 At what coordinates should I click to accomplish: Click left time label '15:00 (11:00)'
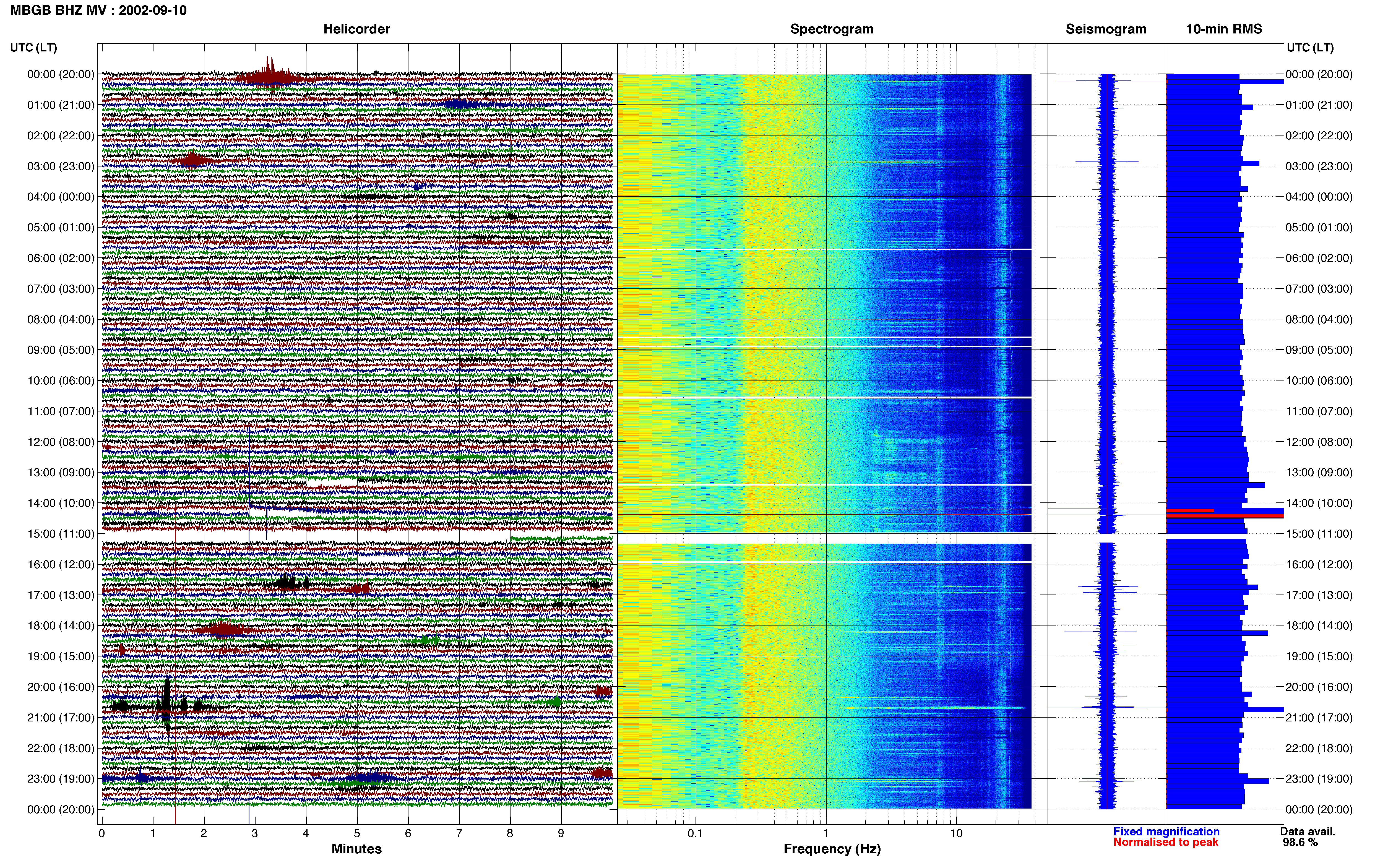61,534
